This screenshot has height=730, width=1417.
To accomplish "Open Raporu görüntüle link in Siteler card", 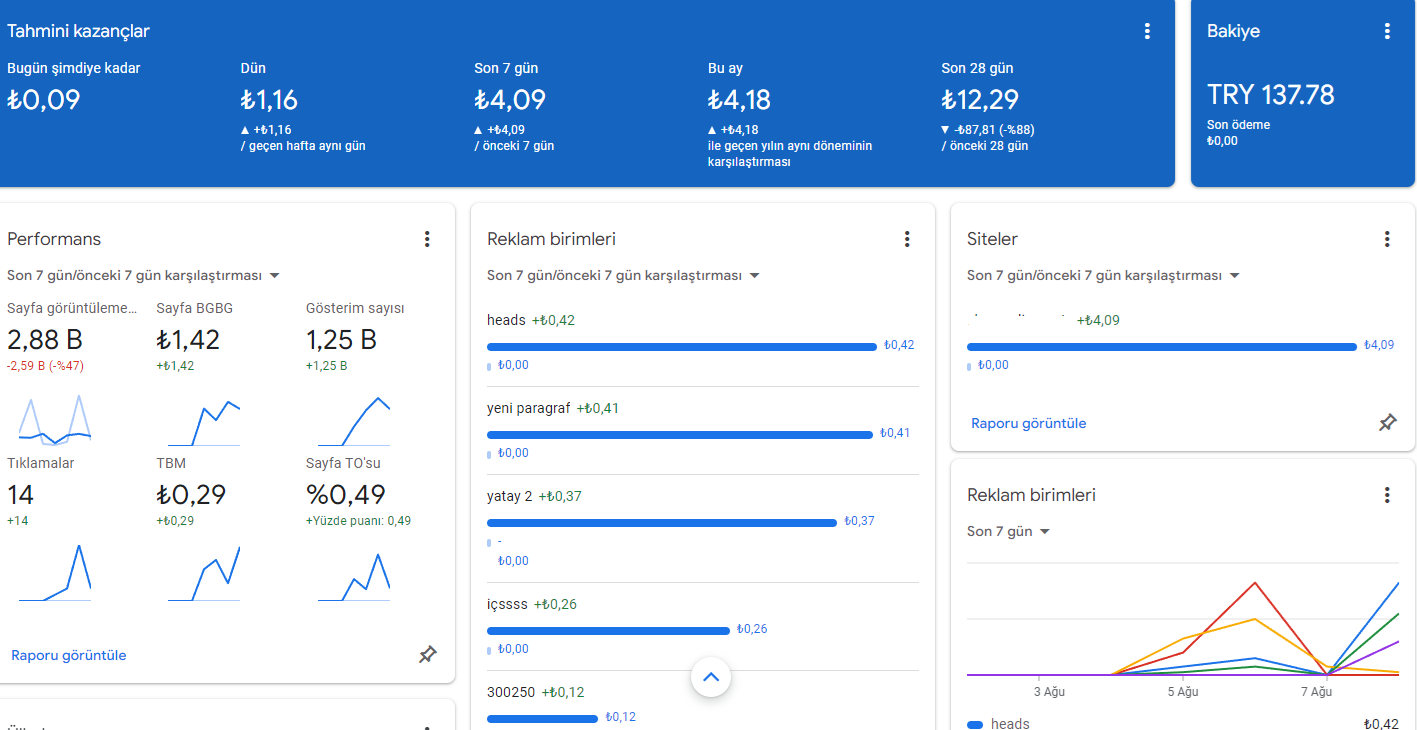I will [1029, 423].
